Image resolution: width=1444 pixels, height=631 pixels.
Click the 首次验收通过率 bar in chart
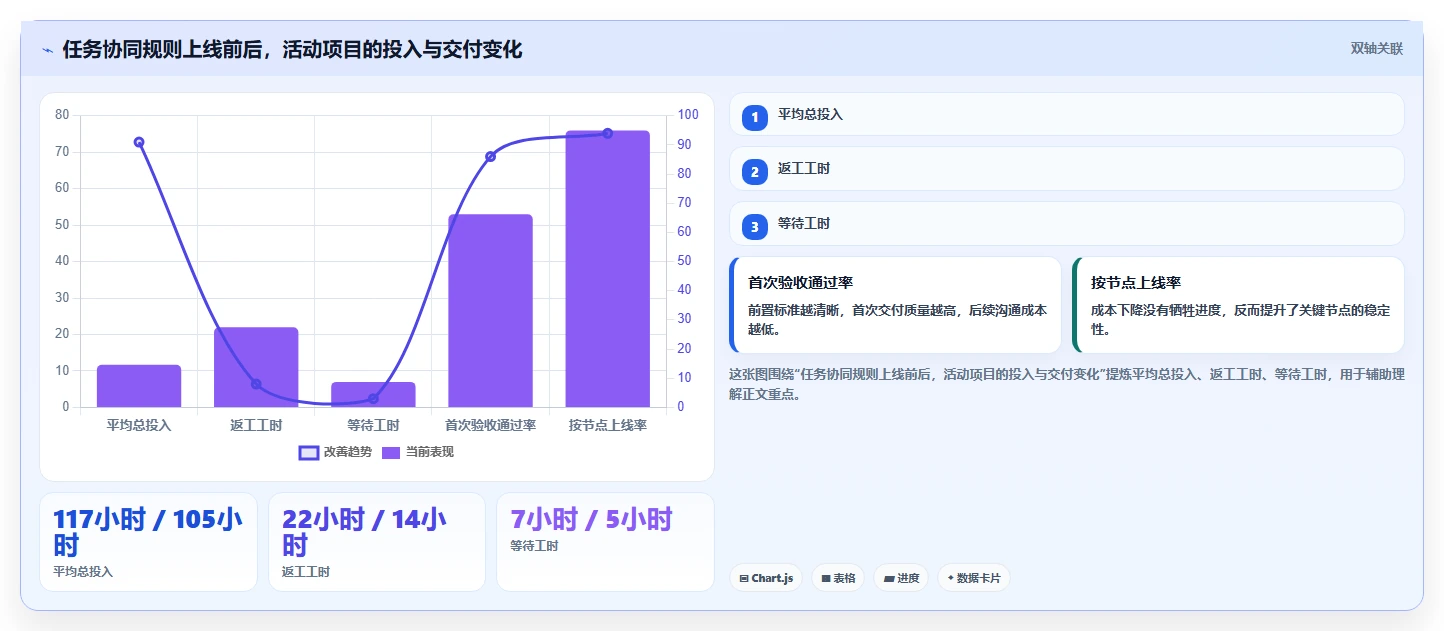490,311
